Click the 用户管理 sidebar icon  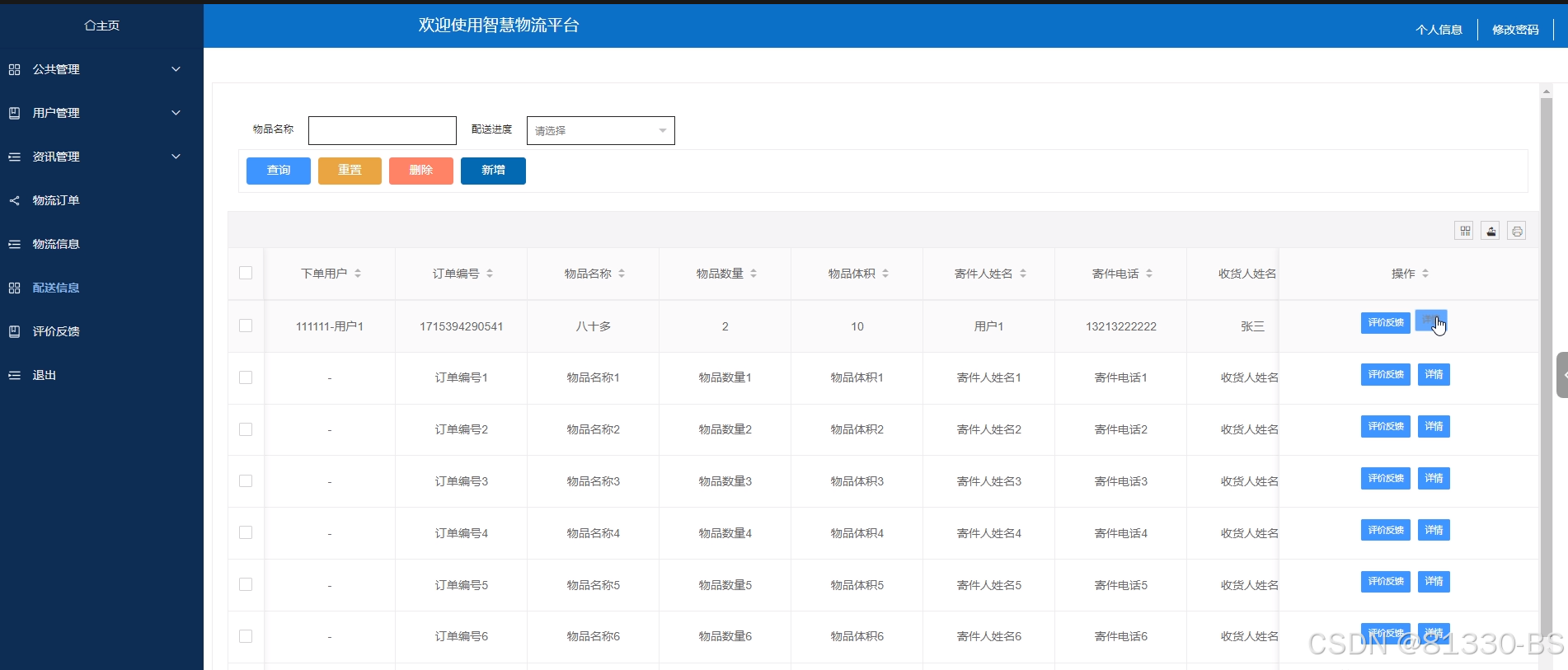(14, 113)
